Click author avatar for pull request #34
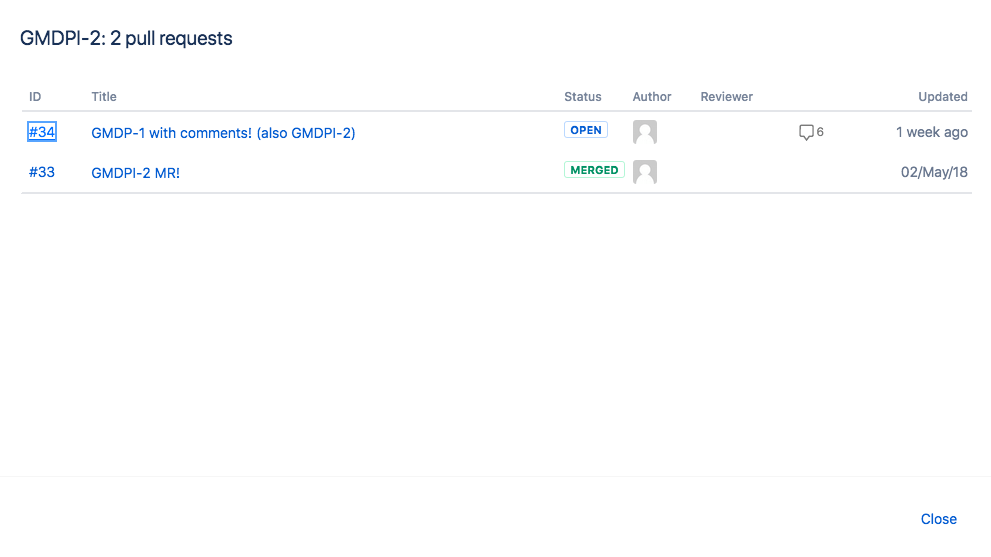Screen dimensions: 991x557 (645, 132)
